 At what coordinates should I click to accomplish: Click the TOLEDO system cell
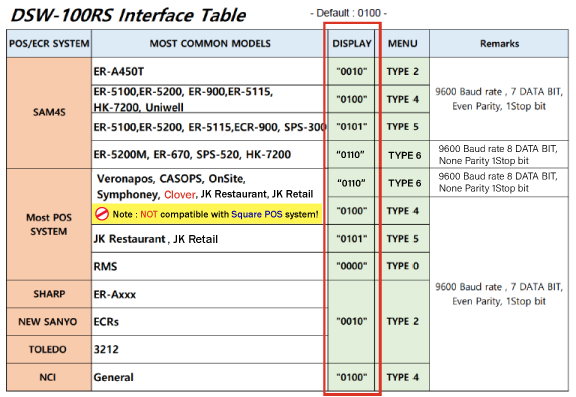(49, 349)
